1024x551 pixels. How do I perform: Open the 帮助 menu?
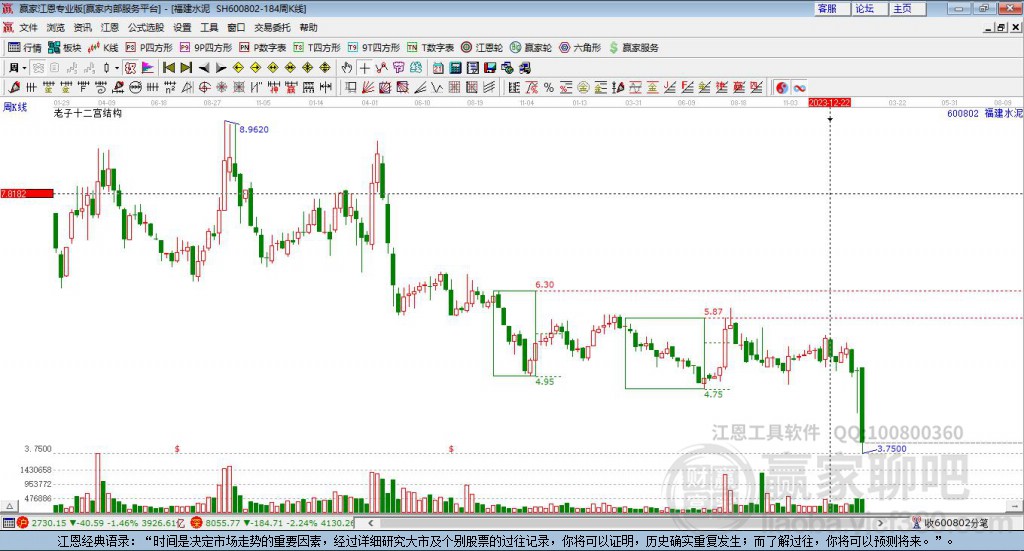308,27
